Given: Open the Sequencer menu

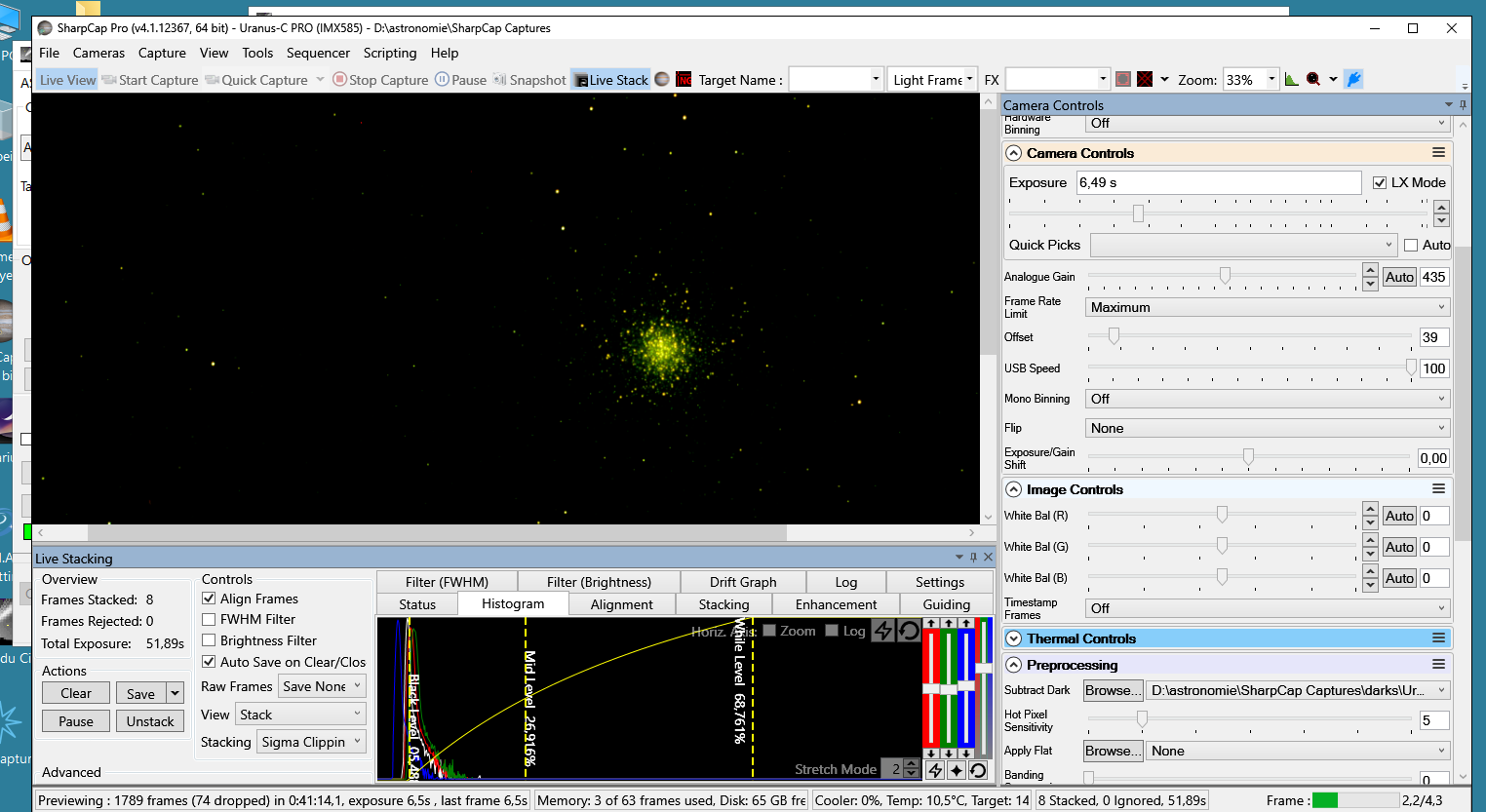Looking at the screenshot, I should (318, 53).
